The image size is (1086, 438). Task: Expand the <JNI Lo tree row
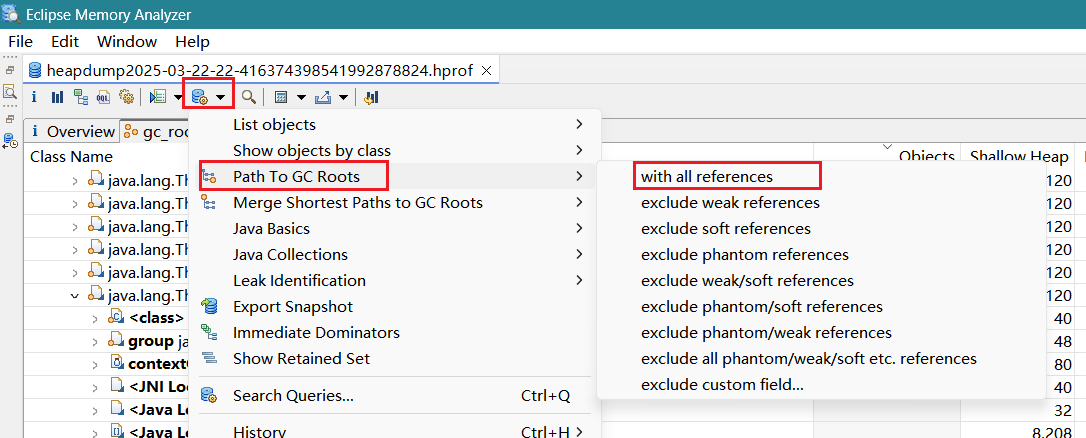click(96, 386)
